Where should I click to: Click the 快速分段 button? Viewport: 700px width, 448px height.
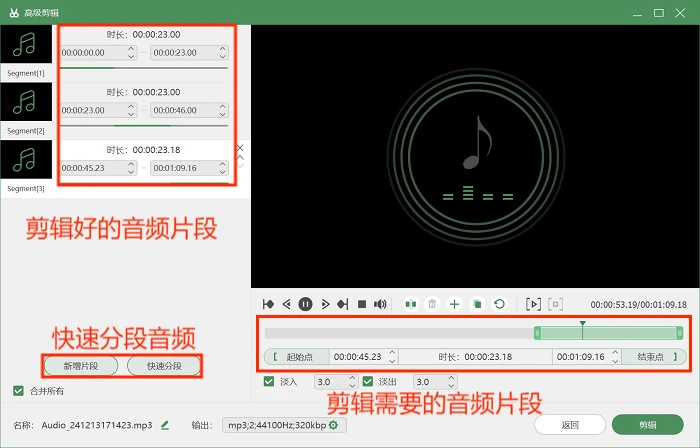click(x=164, y=366)
